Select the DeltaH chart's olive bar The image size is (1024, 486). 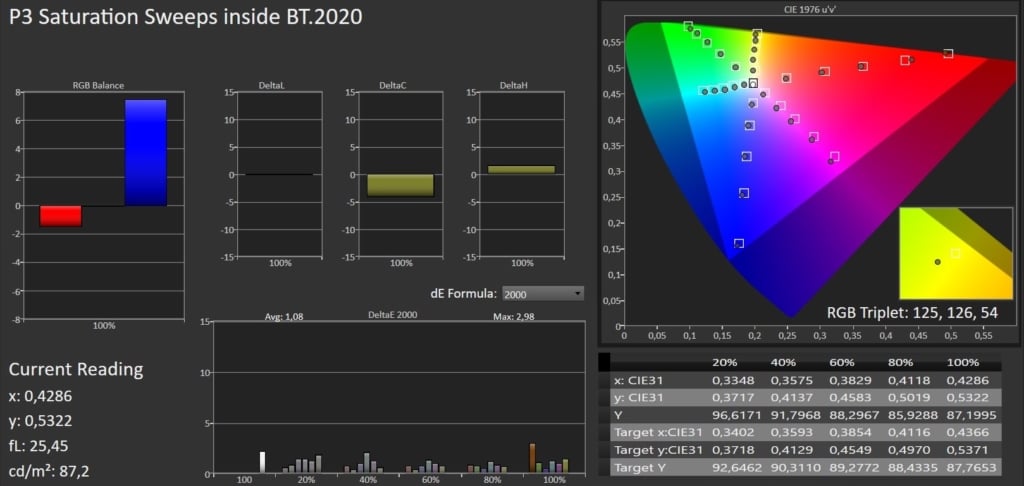[x=521, y=170]
